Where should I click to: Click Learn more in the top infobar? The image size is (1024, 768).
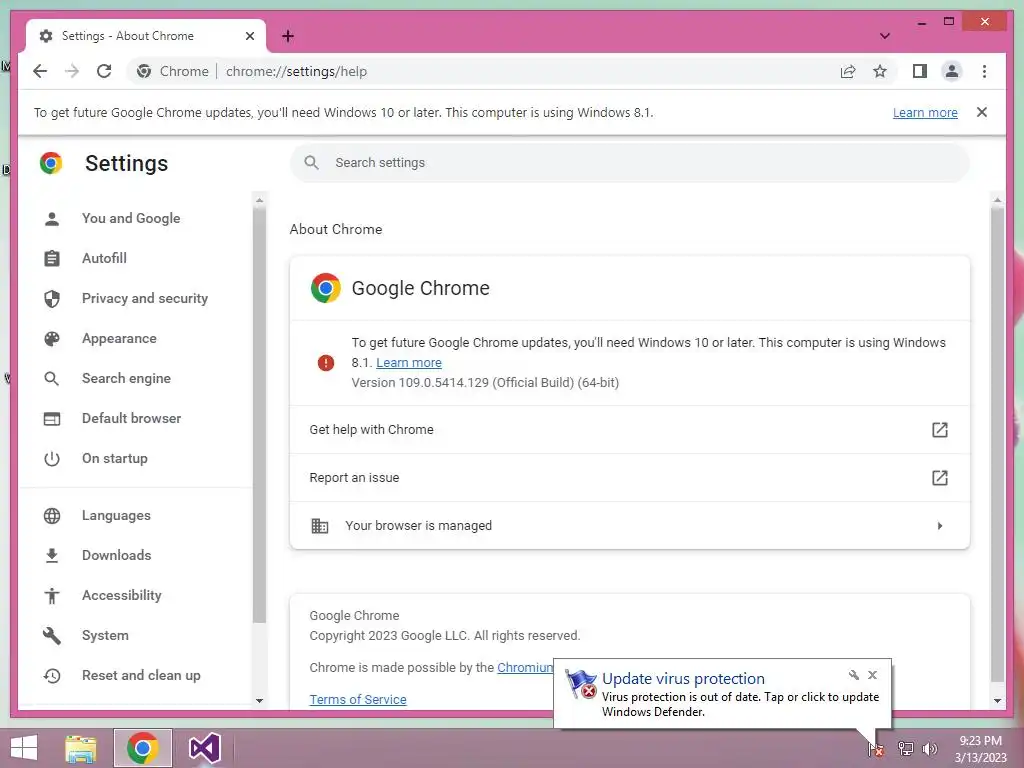point(925,112)
